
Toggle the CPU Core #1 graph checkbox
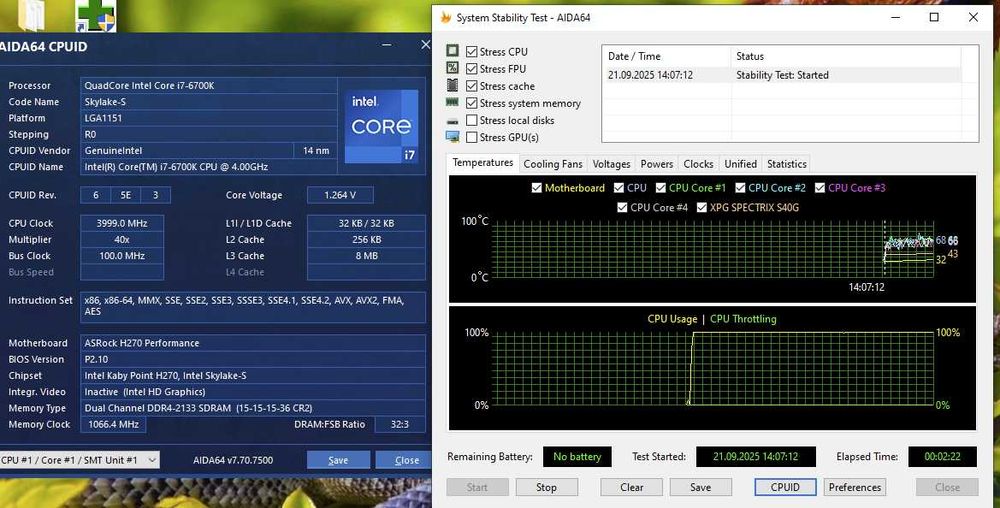click(x=660, y=188)
